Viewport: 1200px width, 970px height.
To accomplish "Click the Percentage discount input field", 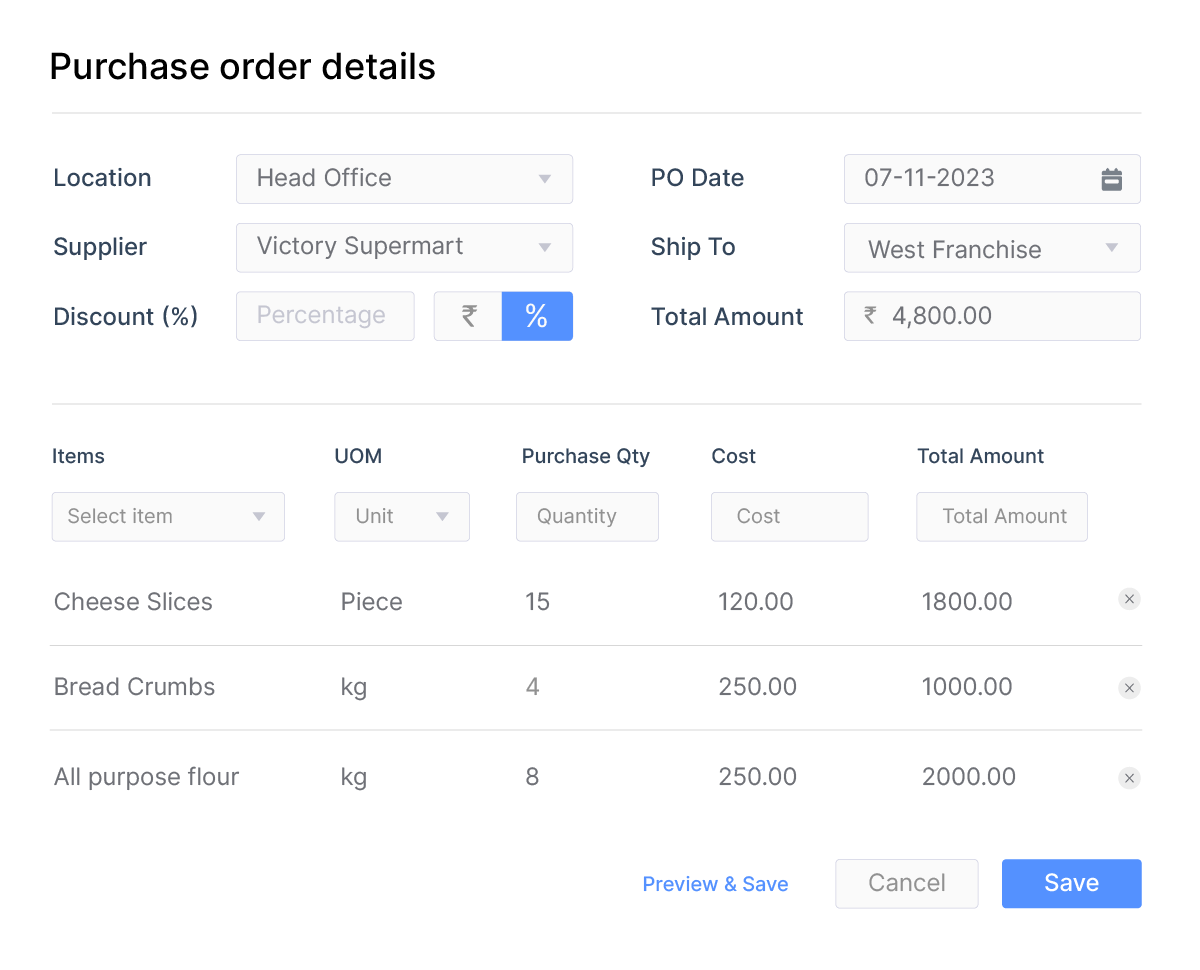I will (325, 316).
